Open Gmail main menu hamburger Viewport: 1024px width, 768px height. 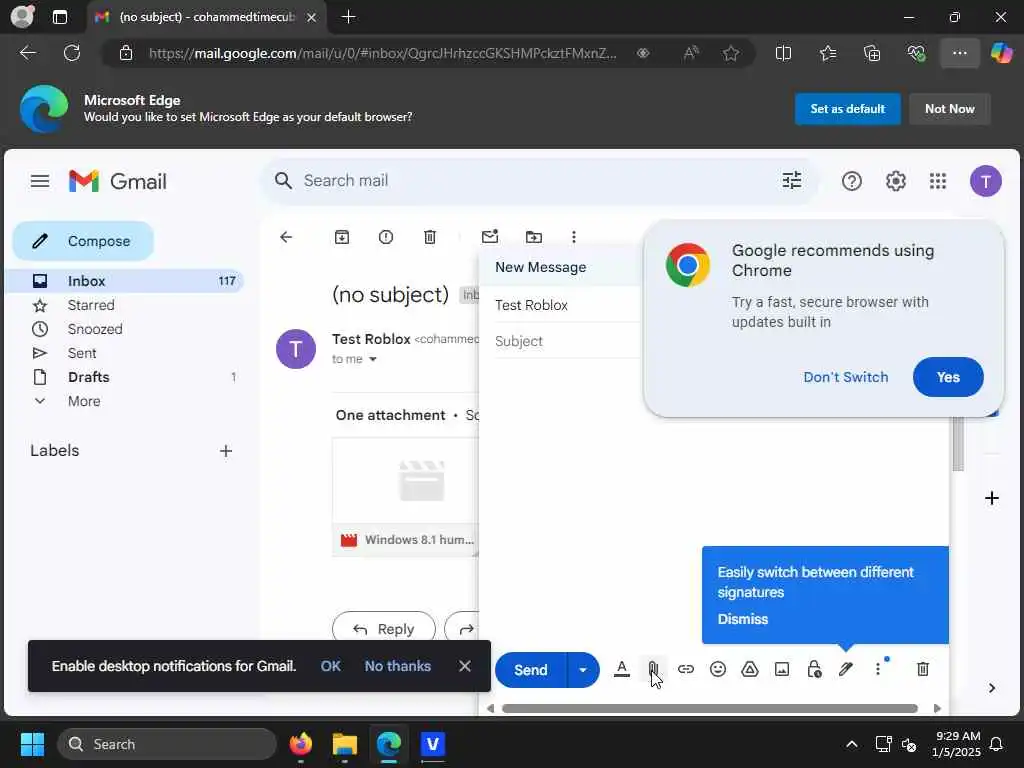coord(40,181)
